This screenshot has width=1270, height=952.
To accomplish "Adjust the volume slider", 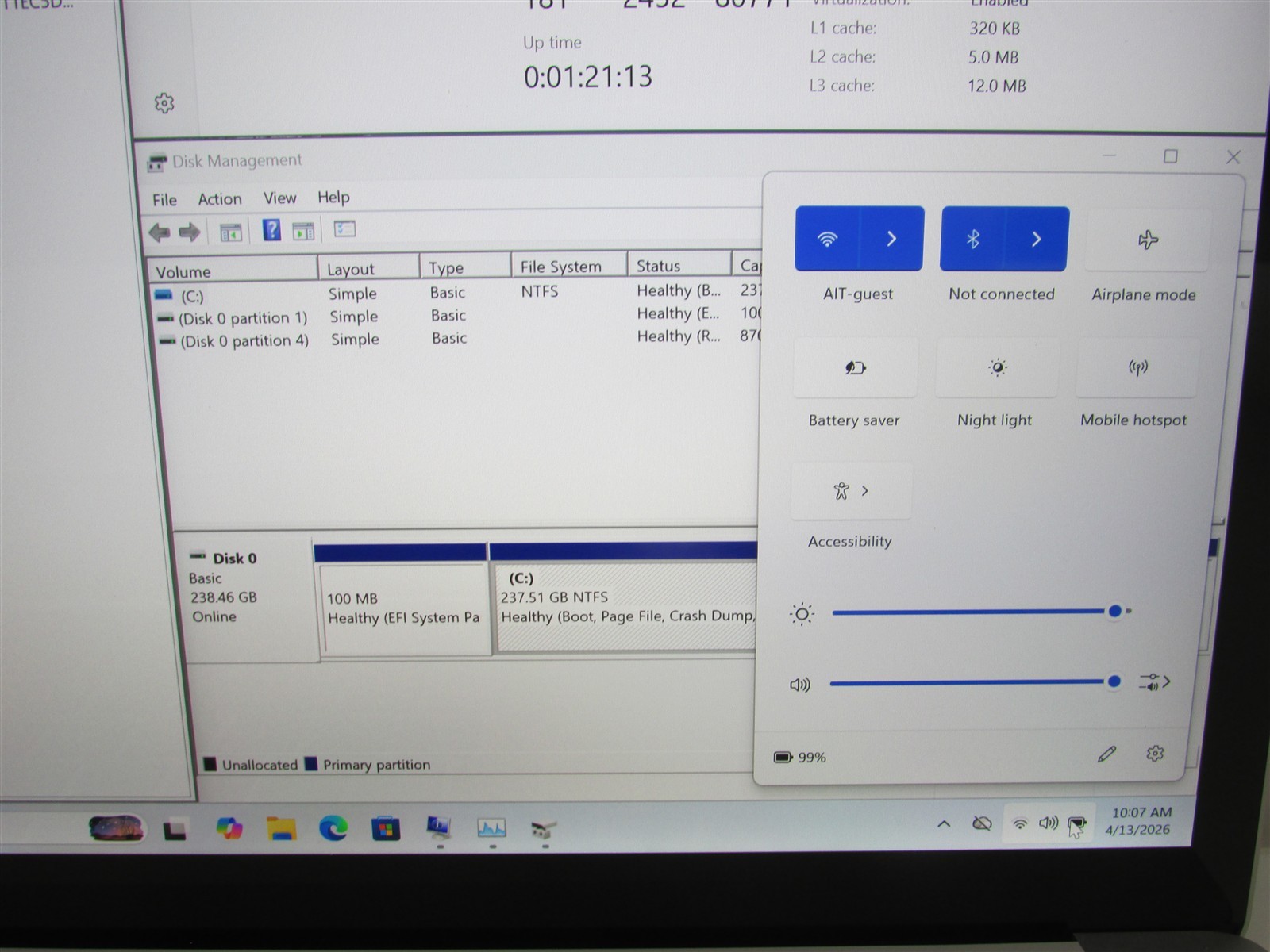I will click(976, 681).
